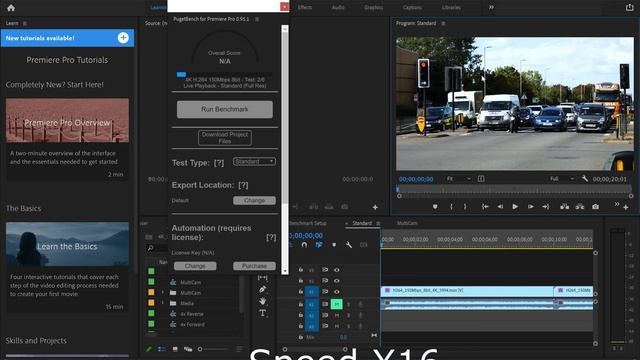Change the License Key
Viewport: 640px width, 360px height.
point(195,266)
